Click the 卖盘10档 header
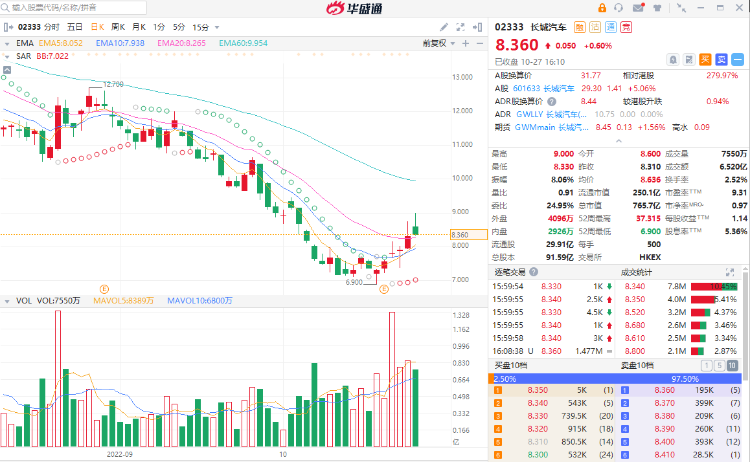The height and width of the screenshot is (462, 750). click(x=637, y=365)
